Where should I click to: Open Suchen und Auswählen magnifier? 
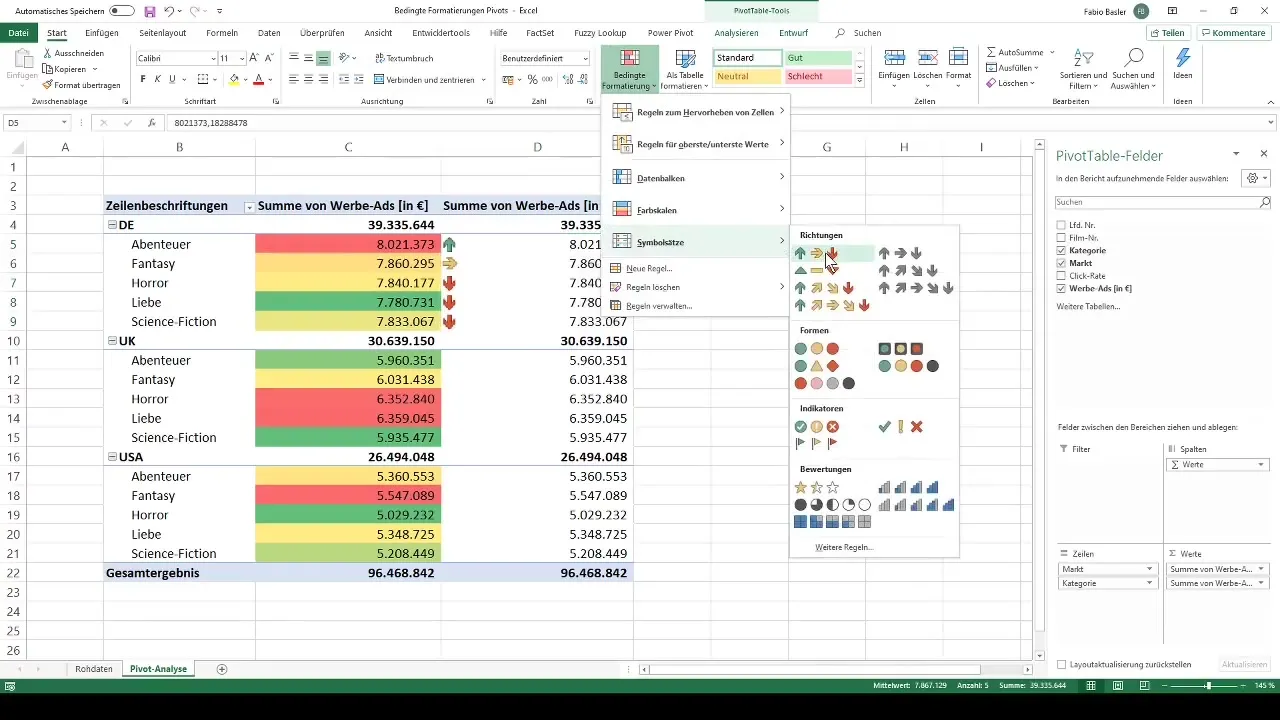coord(1135,68)
